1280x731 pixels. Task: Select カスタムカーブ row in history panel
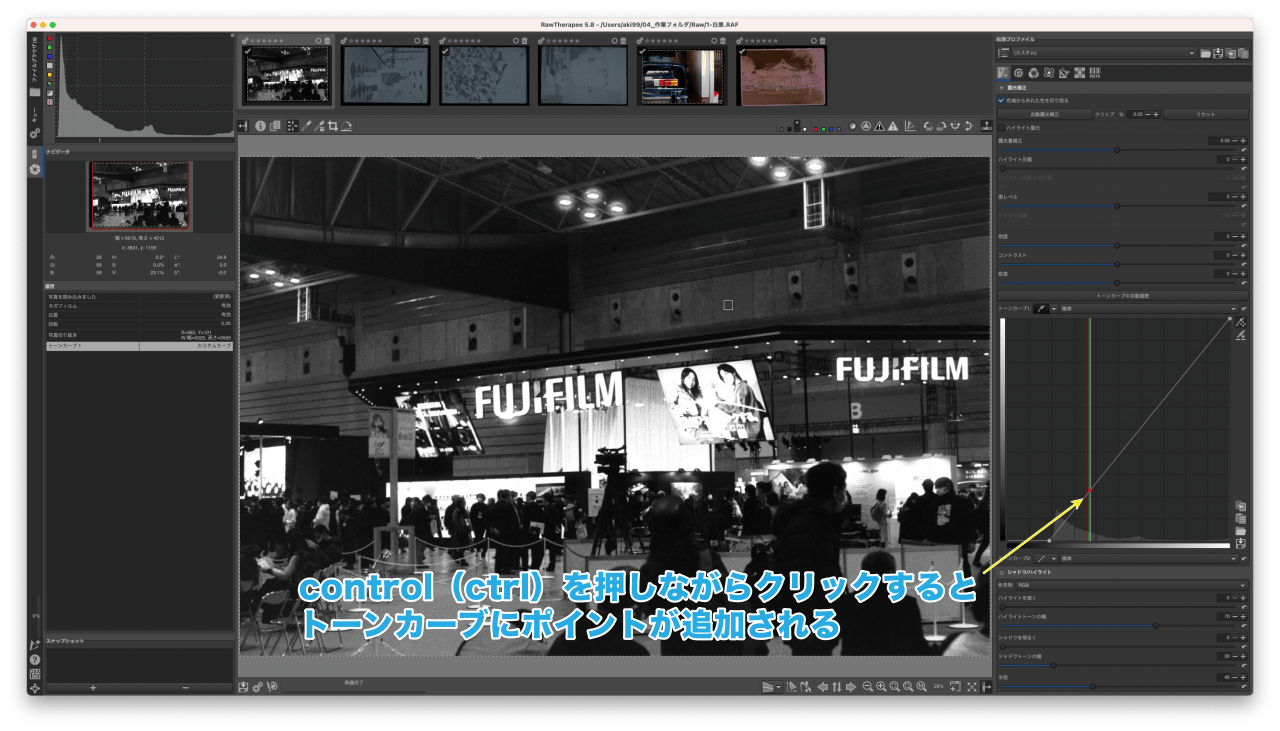point(139,346)
